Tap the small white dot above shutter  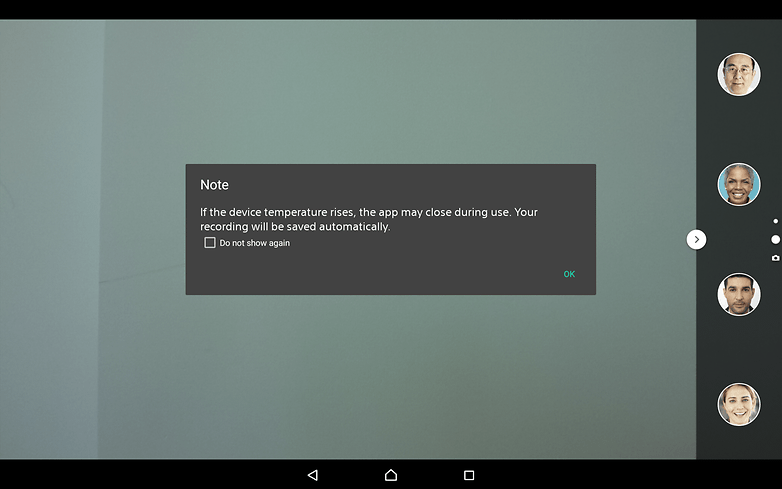(x=776, y=221)
